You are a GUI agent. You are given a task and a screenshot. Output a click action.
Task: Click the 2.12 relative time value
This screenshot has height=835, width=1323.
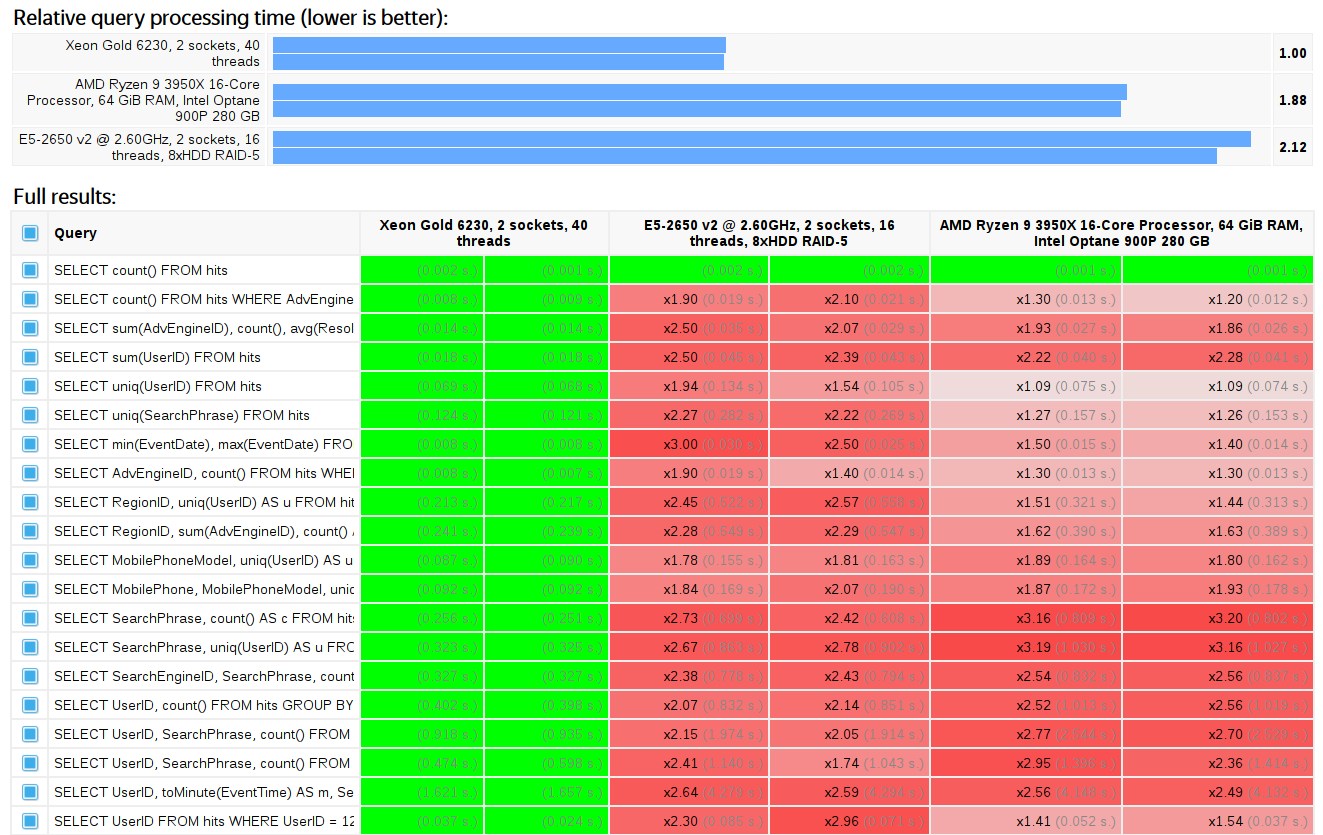(1292, 147)
